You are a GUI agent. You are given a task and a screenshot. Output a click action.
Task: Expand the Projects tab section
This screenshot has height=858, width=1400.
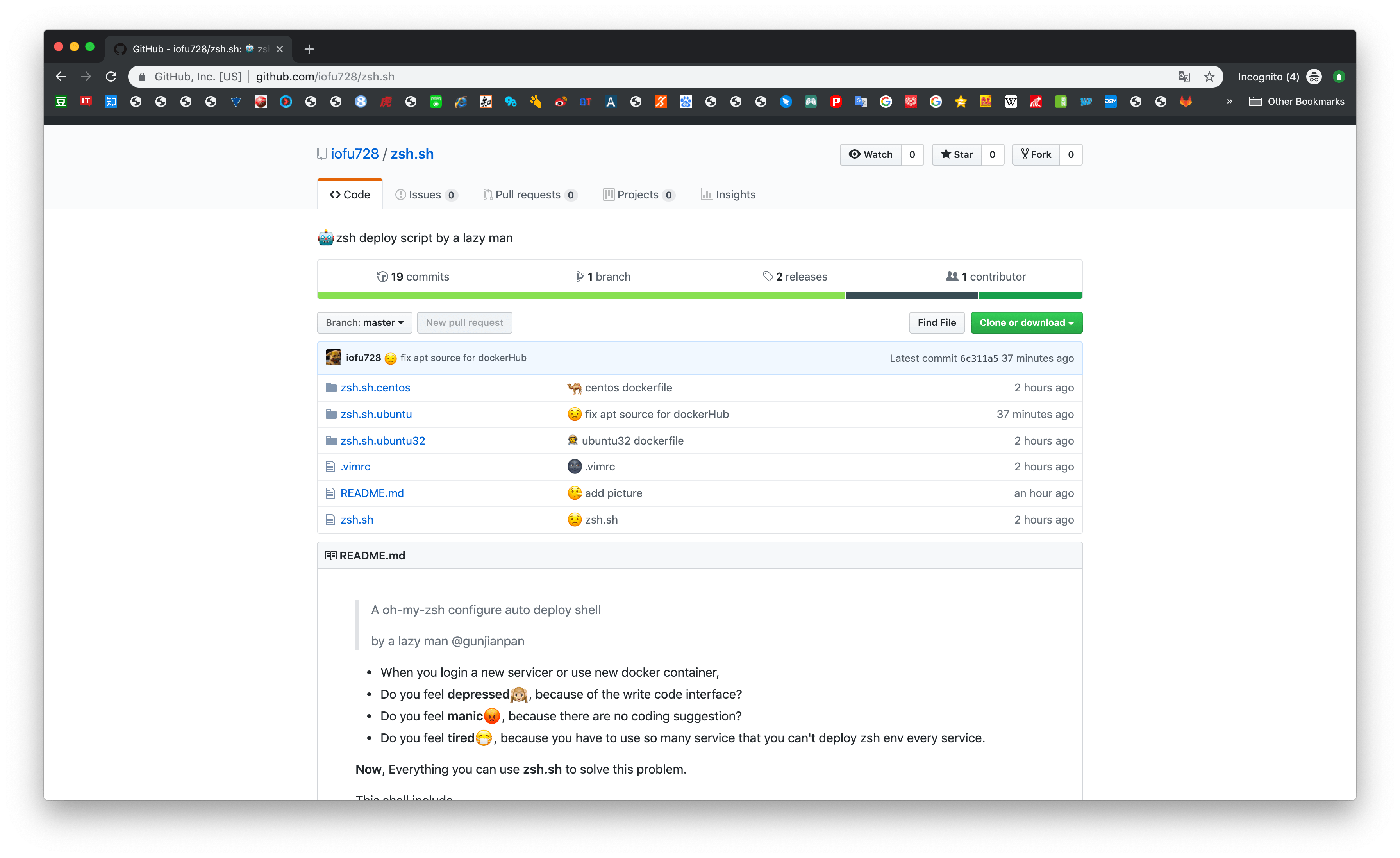pos(637,194)
